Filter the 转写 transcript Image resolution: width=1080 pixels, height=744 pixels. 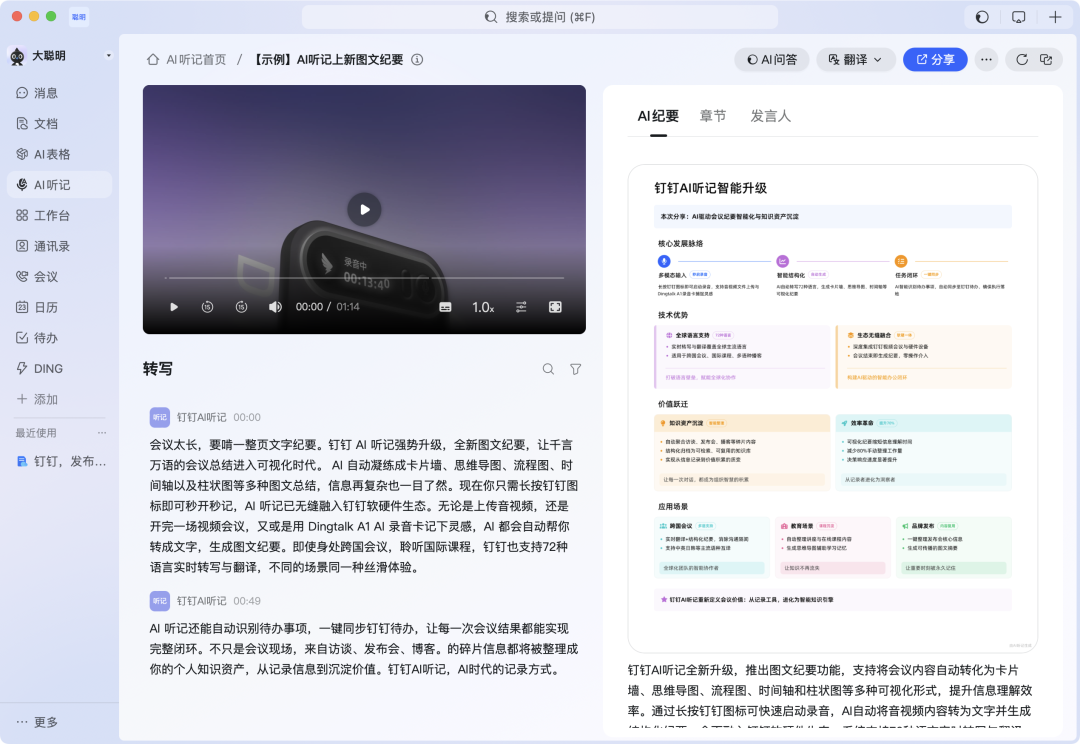click(576, 369)
